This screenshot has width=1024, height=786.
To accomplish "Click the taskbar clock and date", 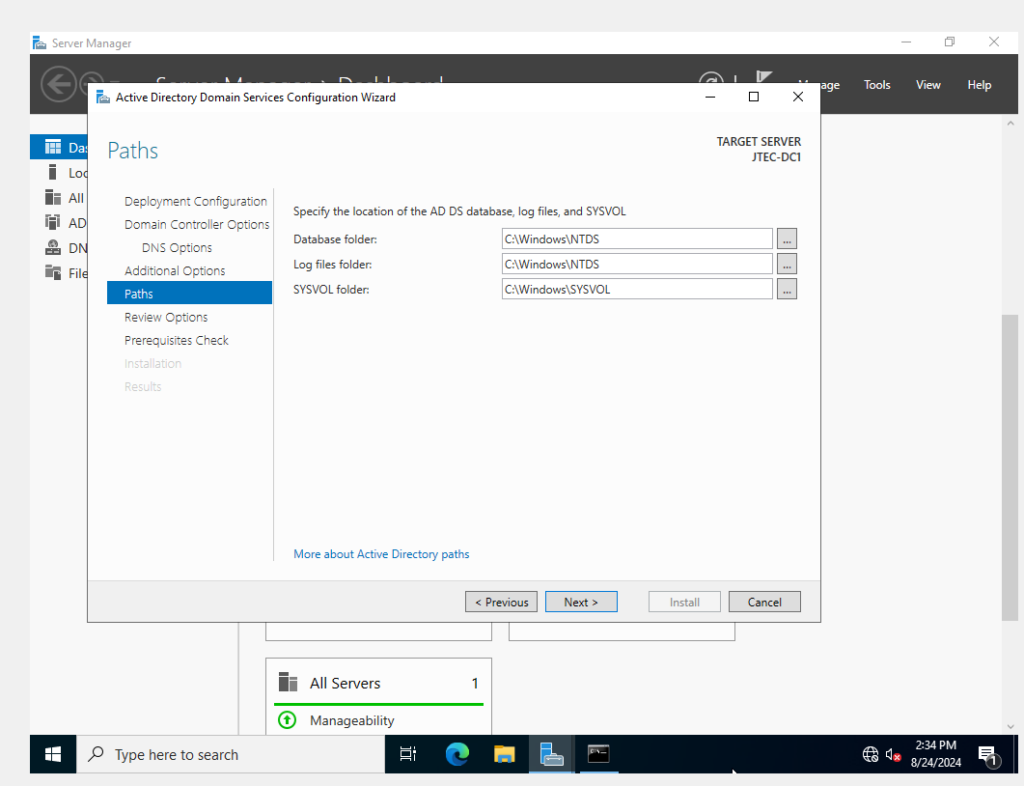I will pyautogui.click(x=936, y=754).
